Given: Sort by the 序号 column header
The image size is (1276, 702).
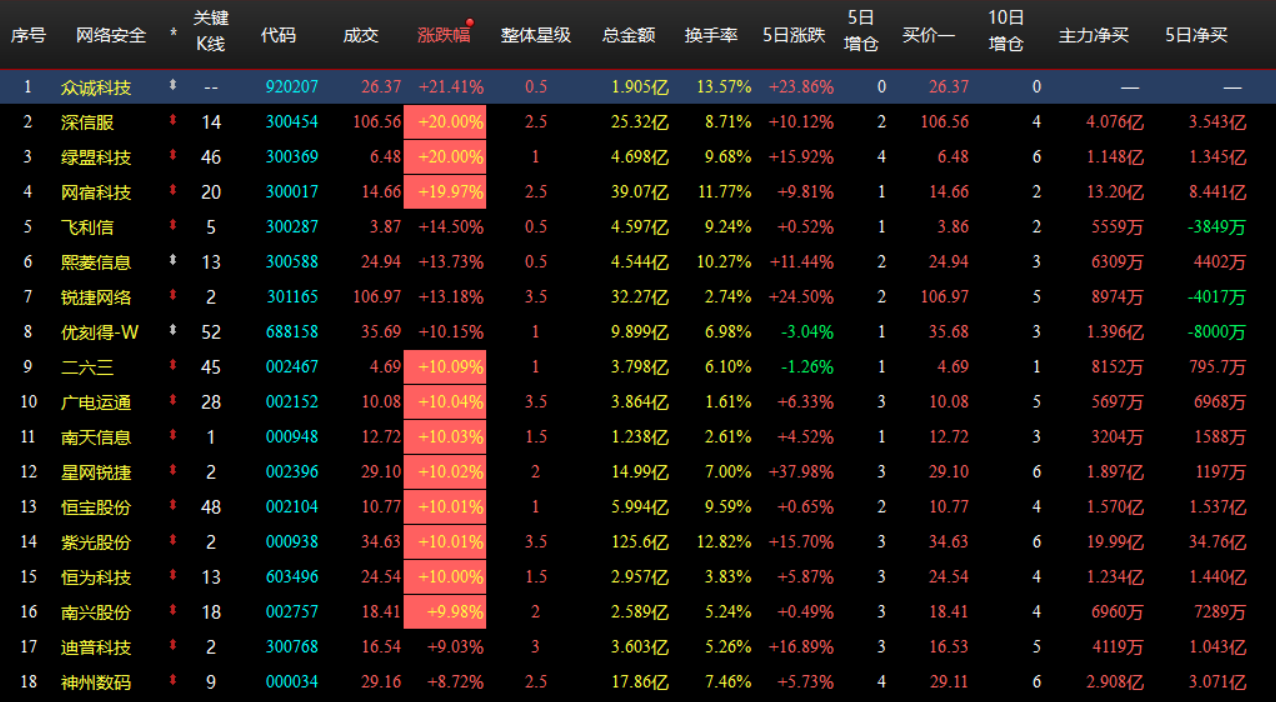Looking at the screenshot, I should [x=28, y=35].
